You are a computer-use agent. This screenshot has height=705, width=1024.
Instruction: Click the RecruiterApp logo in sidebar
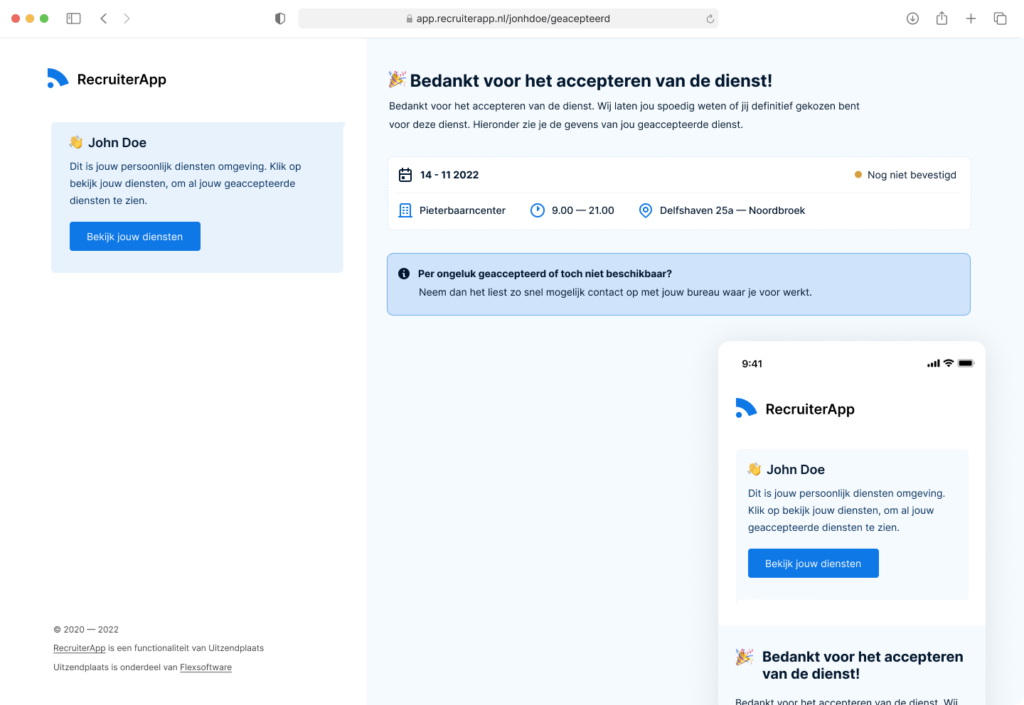pyautogui.click(x=106, y=79)
